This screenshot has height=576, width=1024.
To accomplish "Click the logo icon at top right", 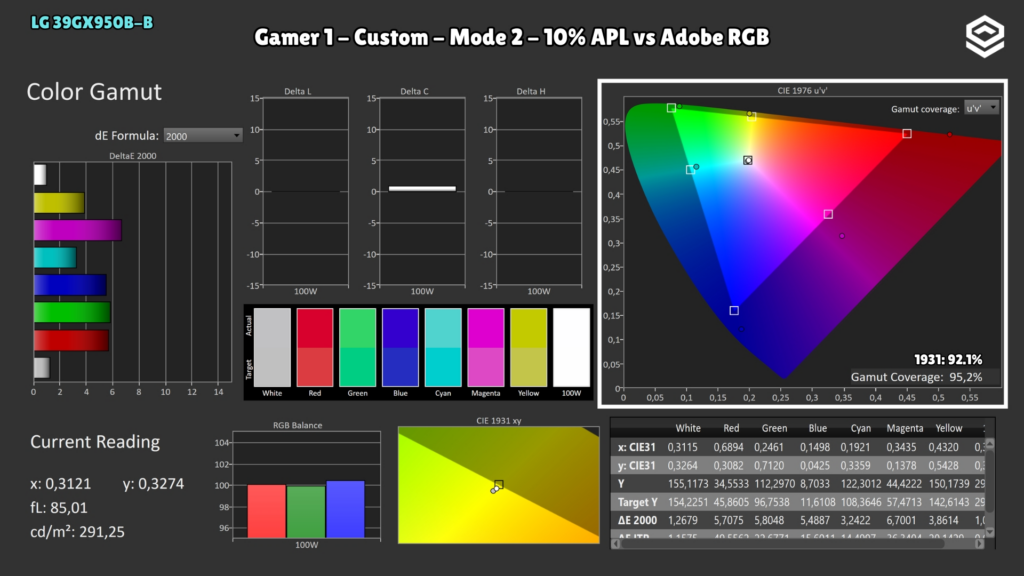I will (x=985, y=37).
